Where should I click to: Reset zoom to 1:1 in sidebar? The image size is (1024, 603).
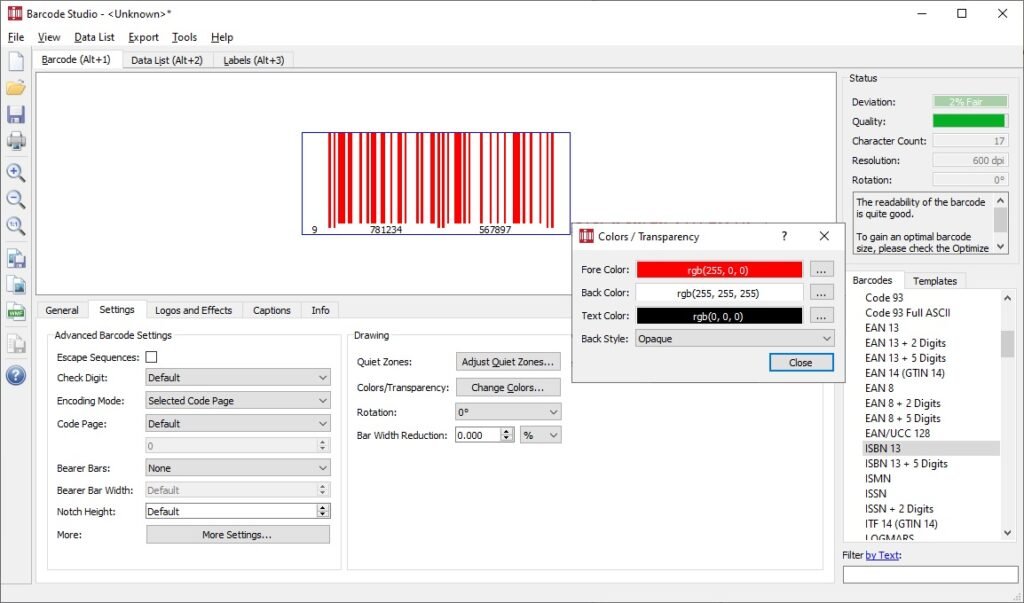(16, 226)
